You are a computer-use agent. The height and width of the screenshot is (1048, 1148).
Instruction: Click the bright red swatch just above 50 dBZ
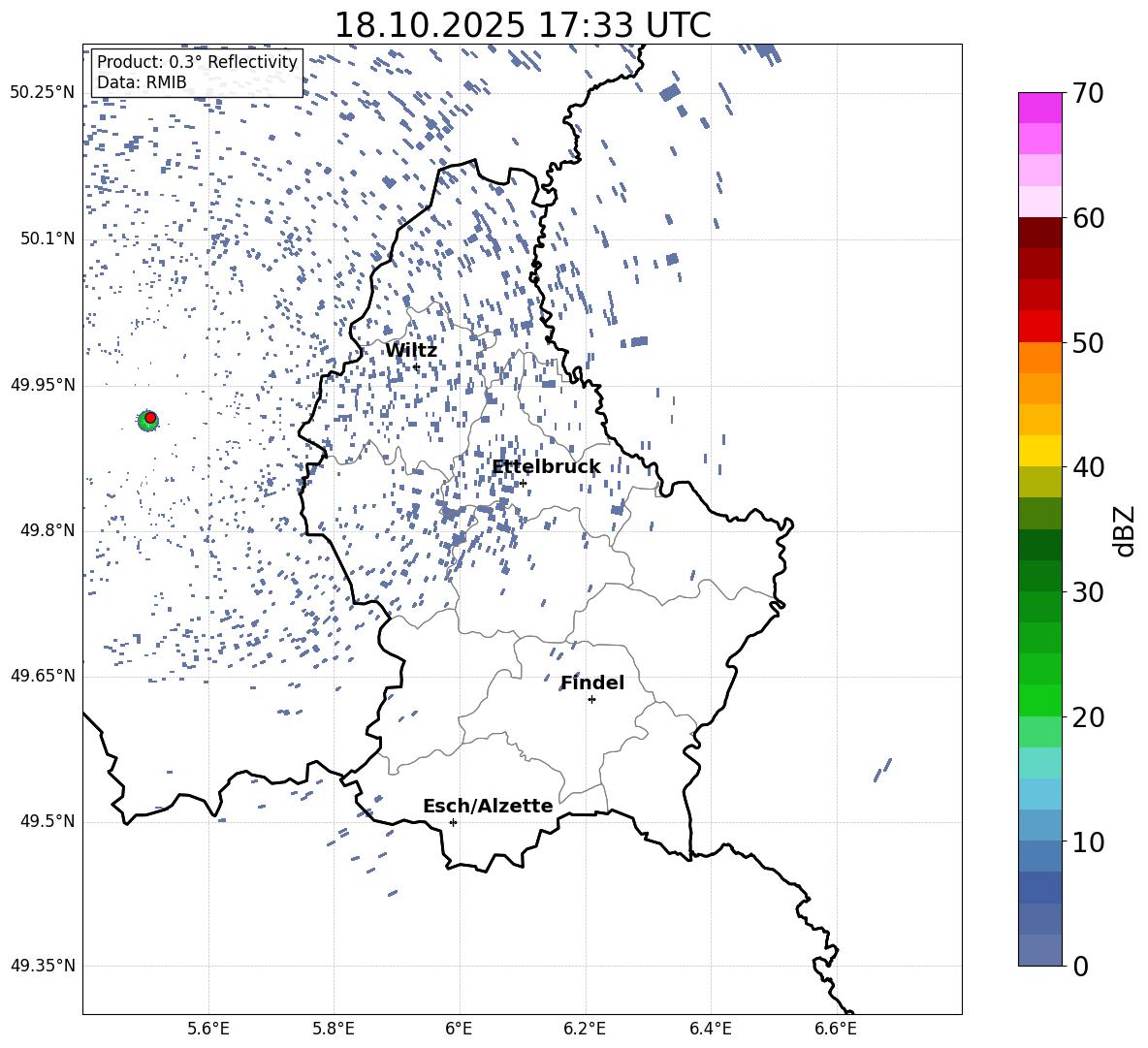(1039, 327)
